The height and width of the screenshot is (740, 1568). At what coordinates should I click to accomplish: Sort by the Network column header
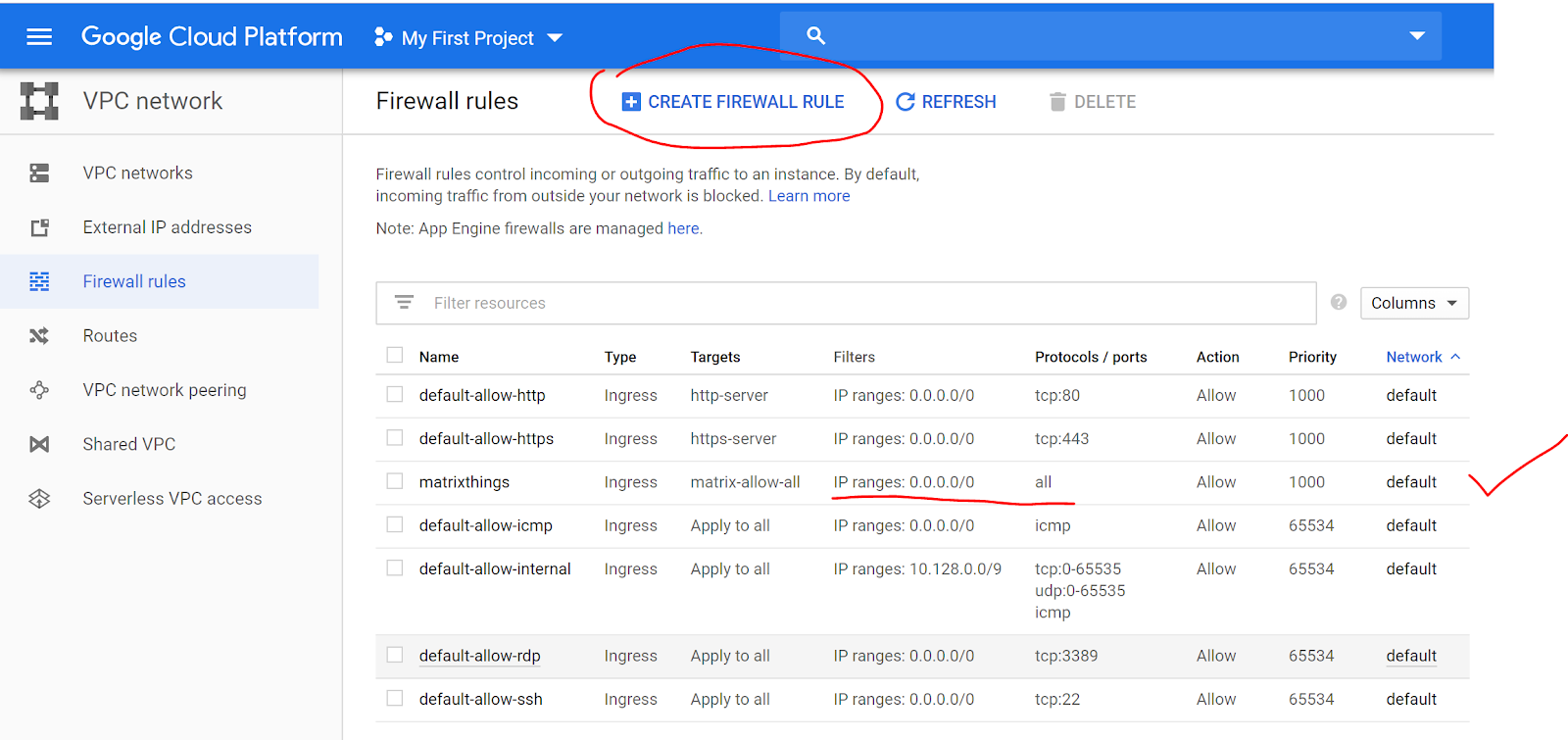click(x=1414, y=357)
